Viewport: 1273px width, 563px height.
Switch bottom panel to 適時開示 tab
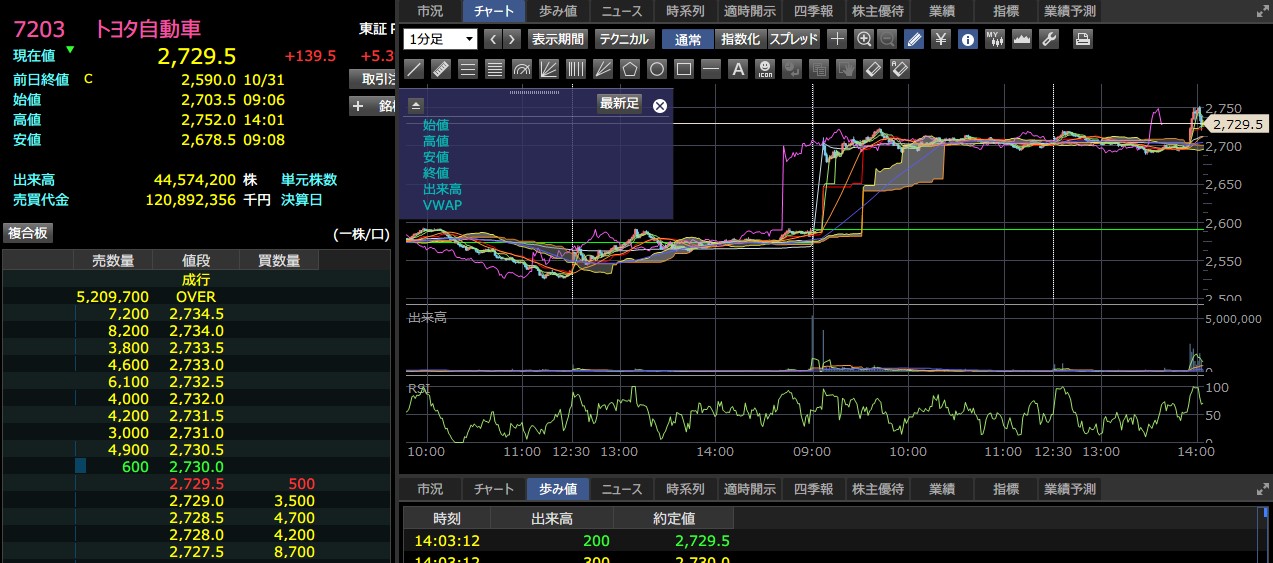(749, 489)
